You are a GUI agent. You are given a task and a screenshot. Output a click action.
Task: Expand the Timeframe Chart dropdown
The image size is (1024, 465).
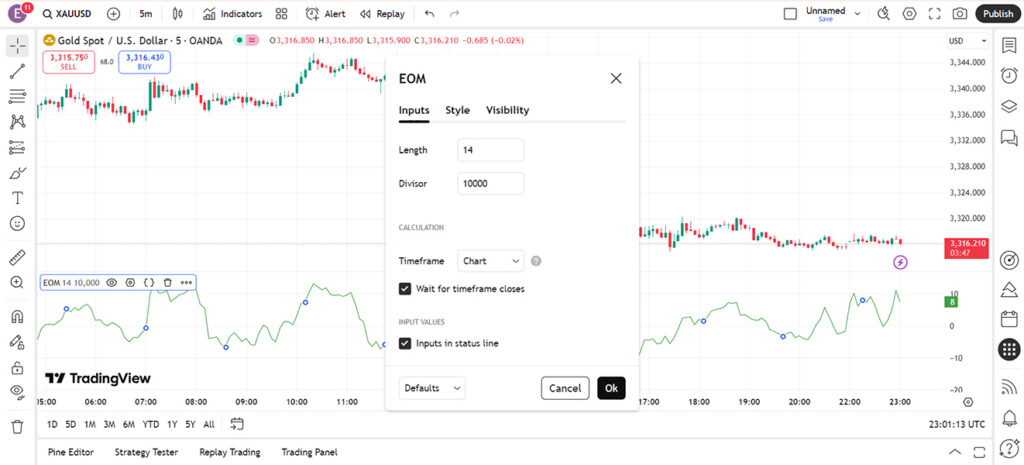pos(490,261)
